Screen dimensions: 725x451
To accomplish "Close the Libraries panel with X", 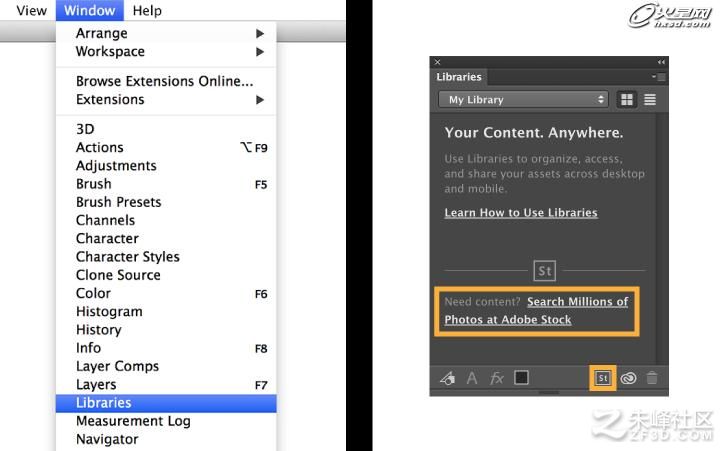I will pyautogui.click(x=437, y=62).
